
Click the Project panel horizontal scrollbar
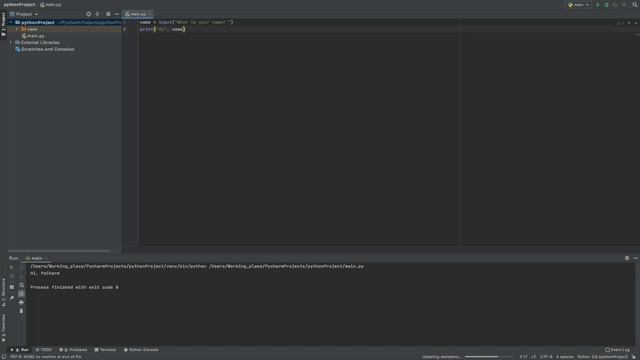(x=59, y=251)
